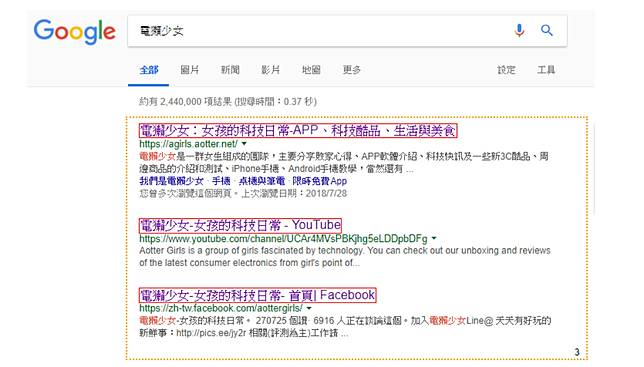Open sitelink 我們是電獺少女
The width and height of the screenshot is (644, 367).
click(171, 181)
